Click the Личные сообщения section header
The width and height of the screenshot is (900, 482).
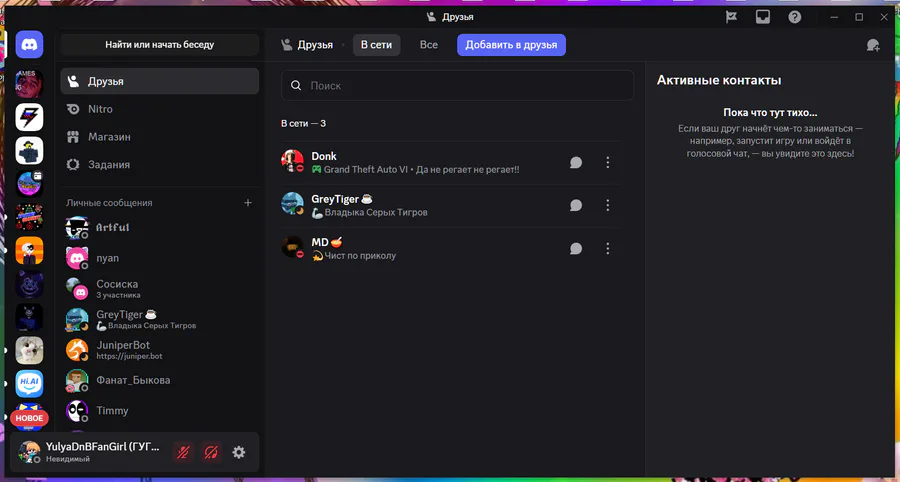pos(109,203)
